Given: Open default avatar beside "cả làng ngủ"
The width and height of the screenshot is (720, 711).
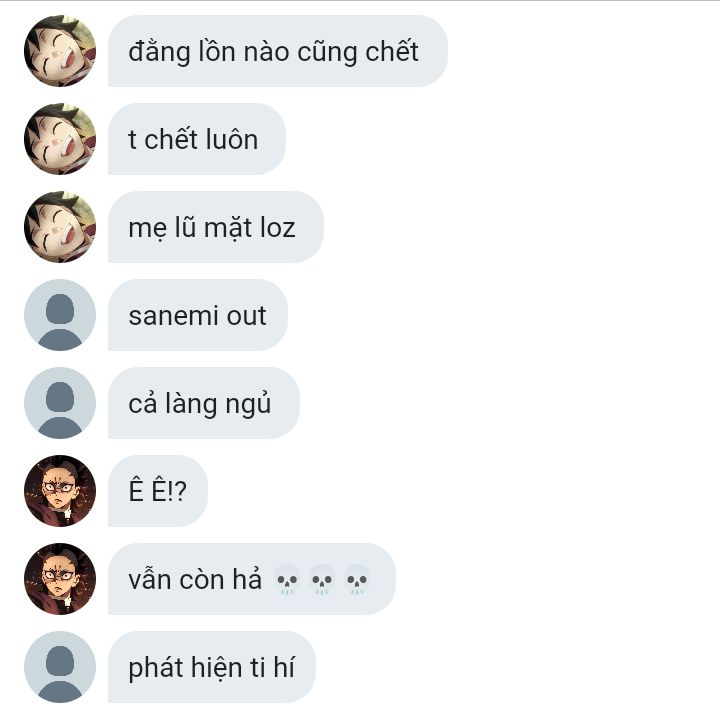Looking at the screenshot, I should 60,403.
